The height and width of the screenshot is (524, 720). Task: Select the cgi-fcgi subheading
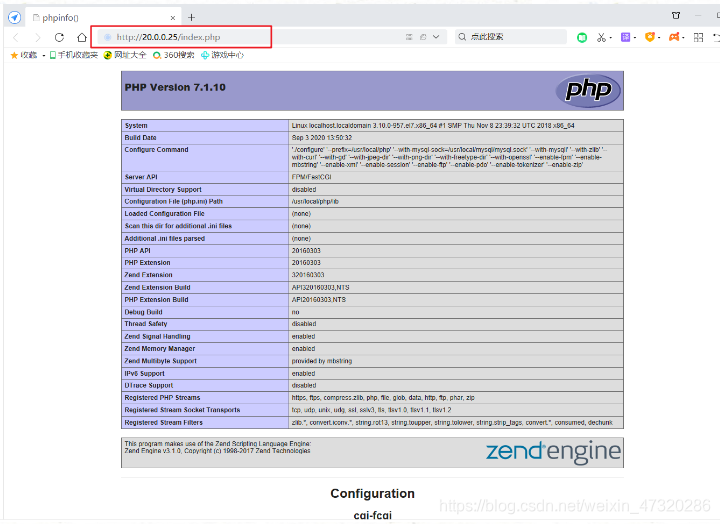[372, 516]
